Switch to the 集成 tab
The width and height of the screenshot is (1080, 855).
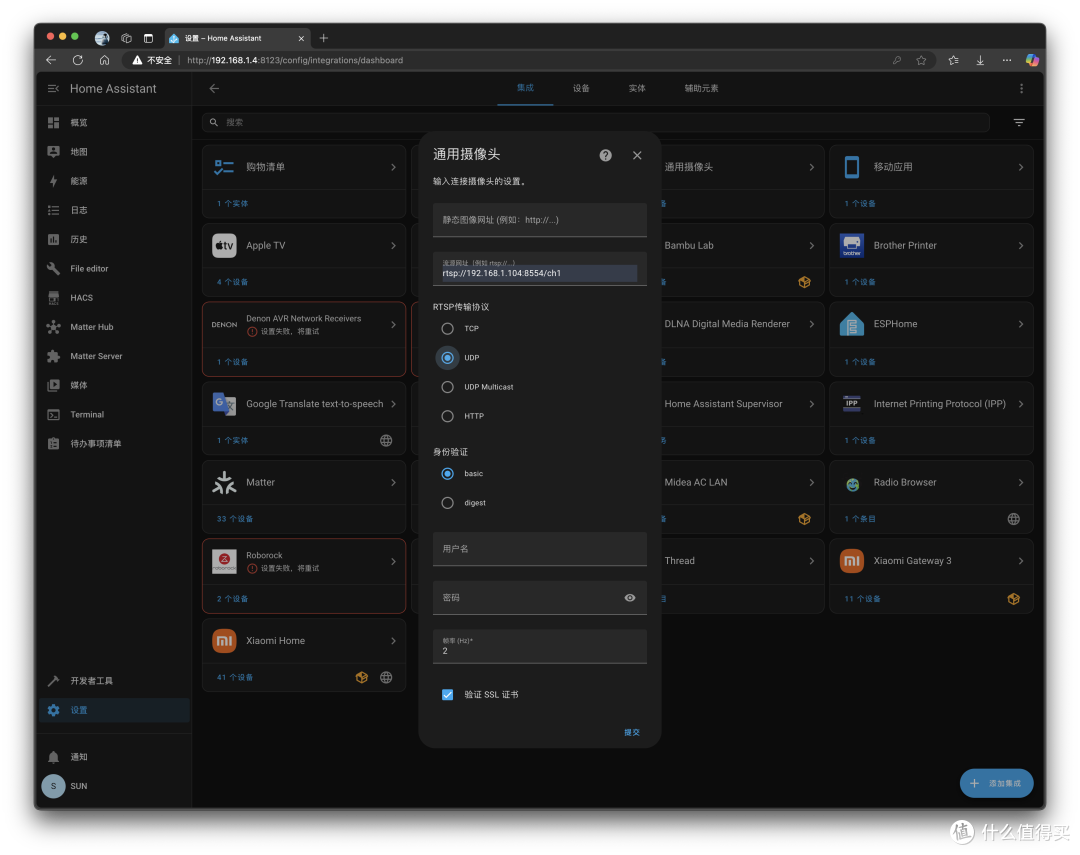click(x=526, y=88)
